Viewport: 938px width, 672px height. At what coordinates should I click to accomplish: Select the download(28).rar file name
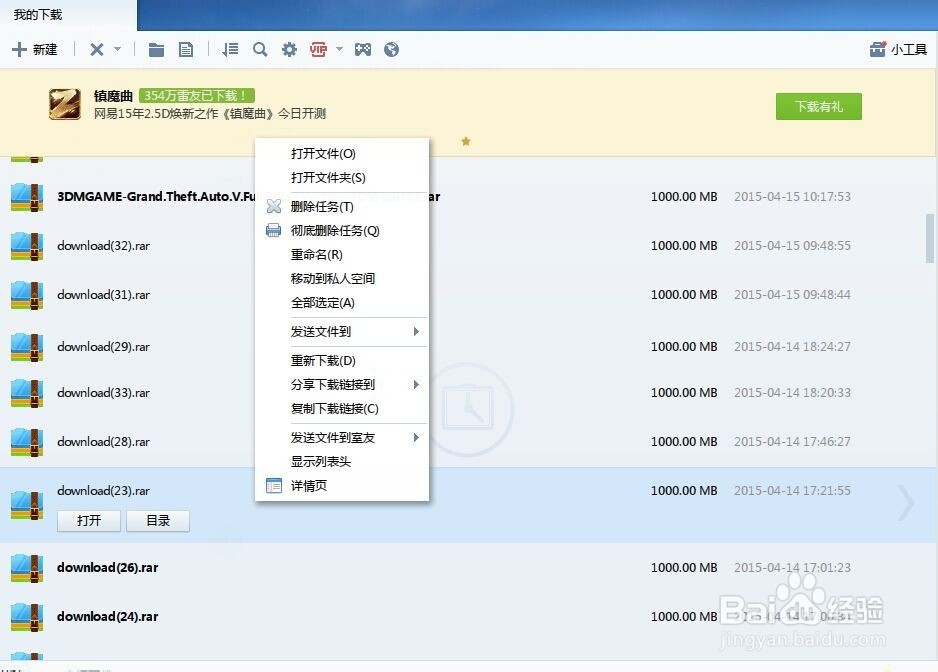[x=103, y=442]
